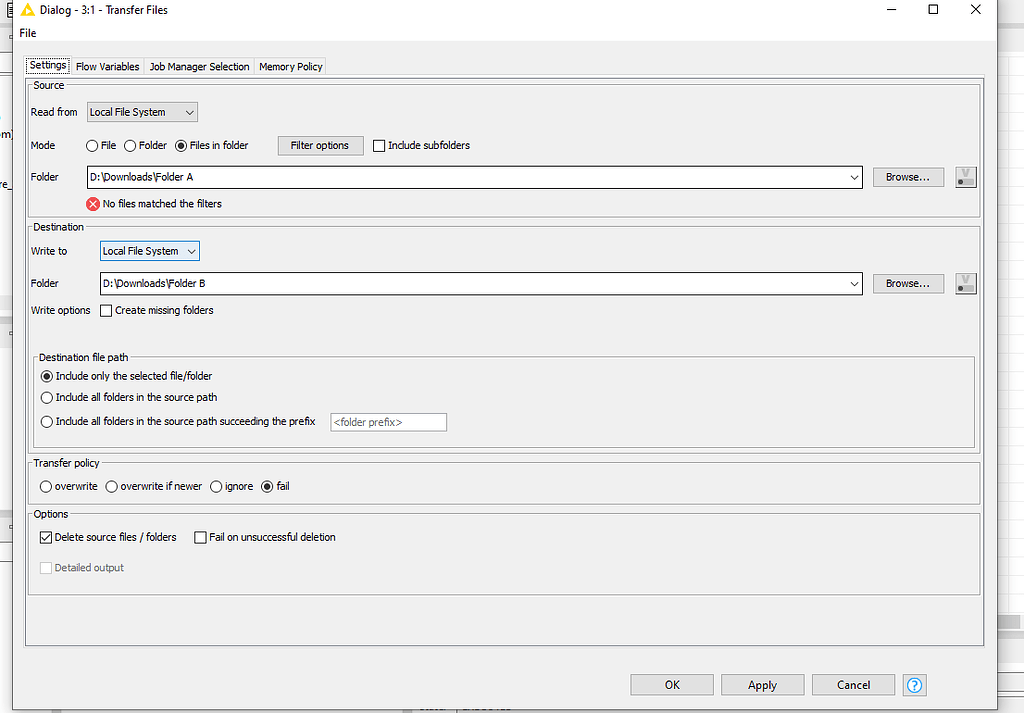This screenshot has height=713, width=1024.
Task: Click the flow variable icon beside source Browse
Action: click(965, 177)
